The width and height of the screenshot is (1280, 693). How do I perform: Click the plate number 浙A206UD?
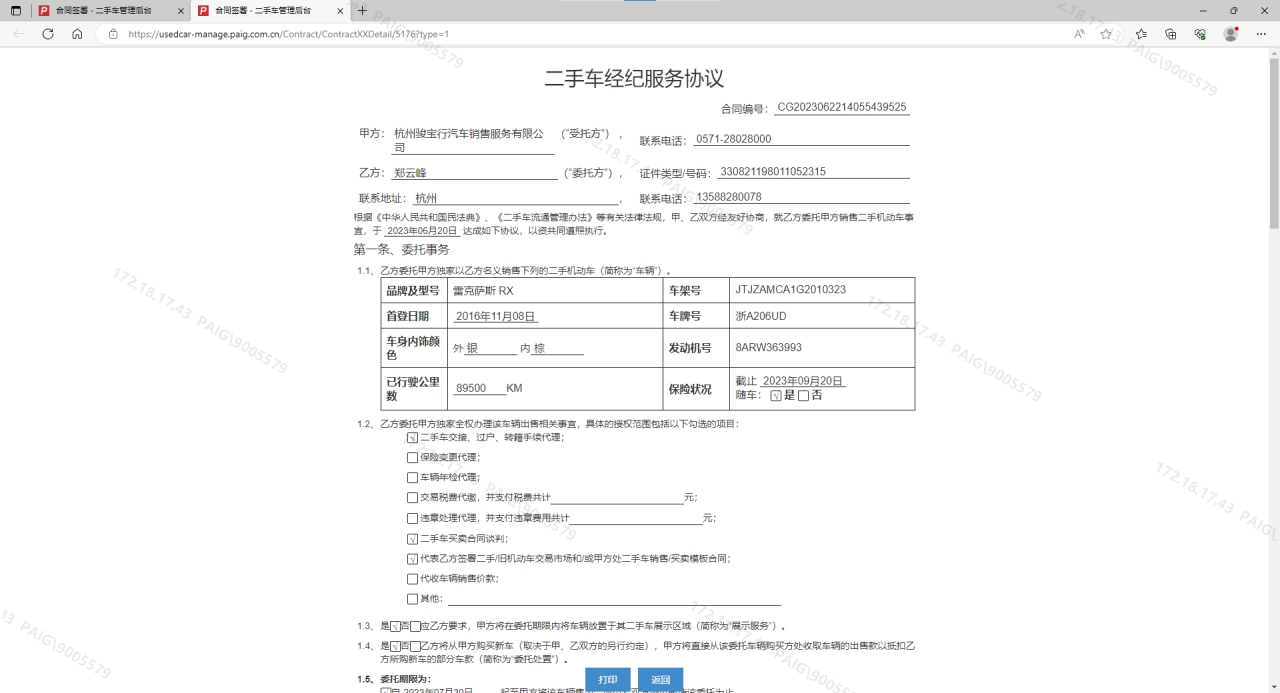click(760, 316)
